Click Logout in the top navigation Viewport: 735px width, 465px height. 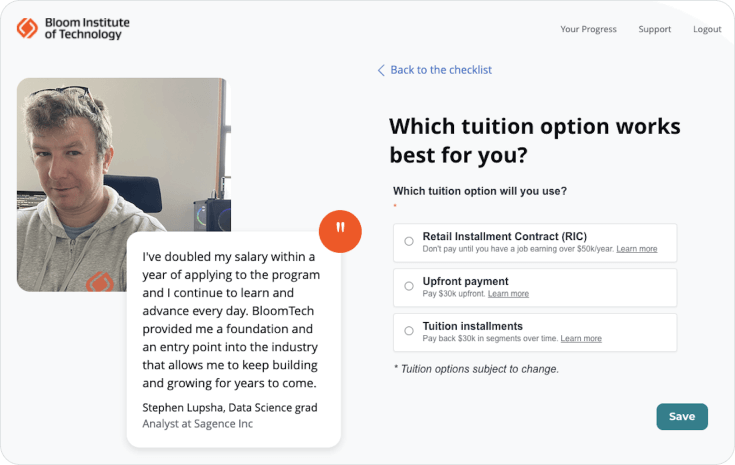(x=707, y=29)
